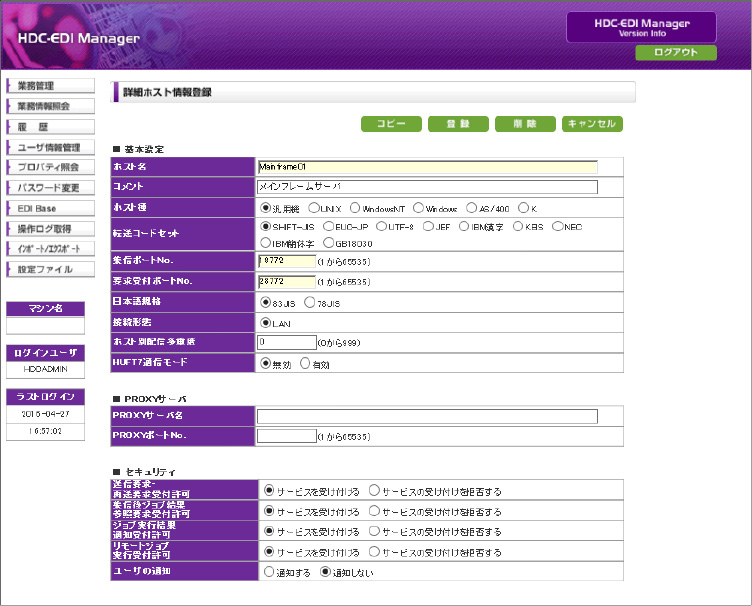Select 通知する for user notification
The width and height of the screenshot is (752, 606).
click(x=268, y=572)
